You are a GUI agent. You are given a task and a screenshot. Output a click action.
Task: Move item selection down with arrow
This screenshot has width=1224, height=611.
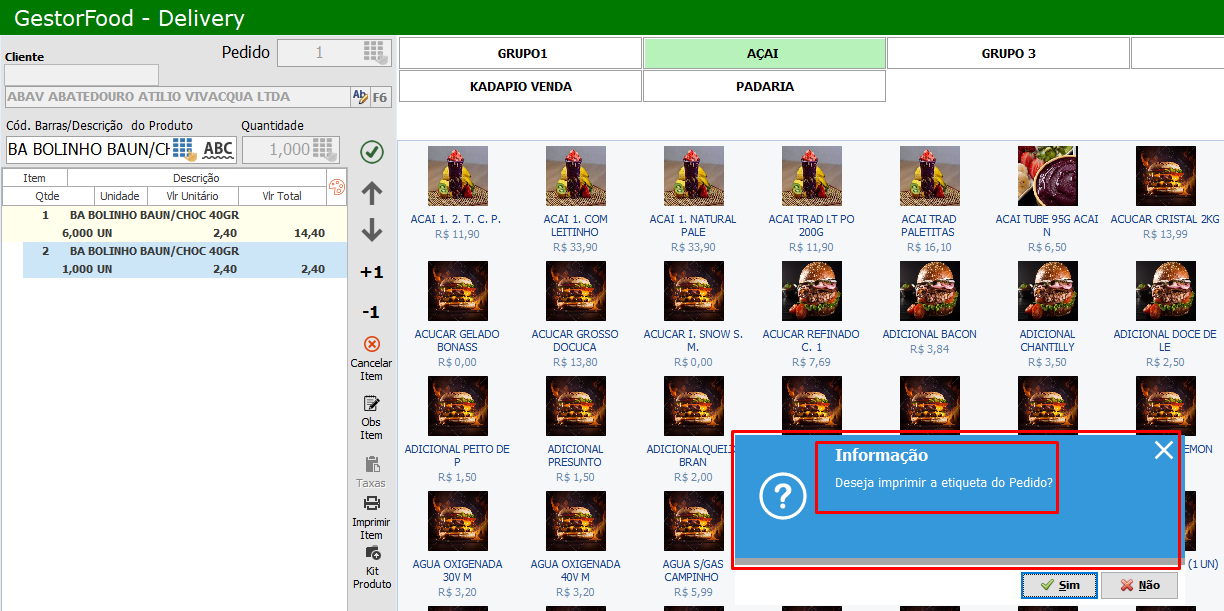click(x=372, y=231)
